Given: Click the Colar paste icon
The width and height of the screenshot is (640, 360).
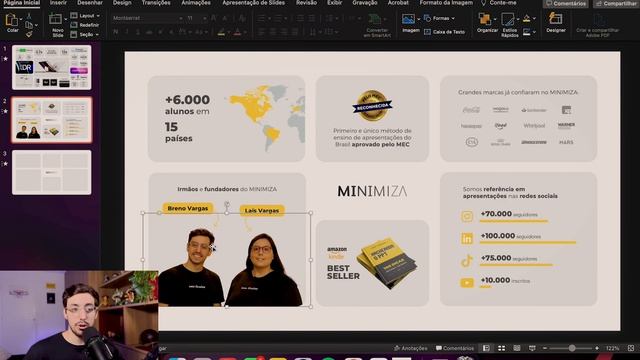Looking at the screenshot, I should (x=11, y=20).
